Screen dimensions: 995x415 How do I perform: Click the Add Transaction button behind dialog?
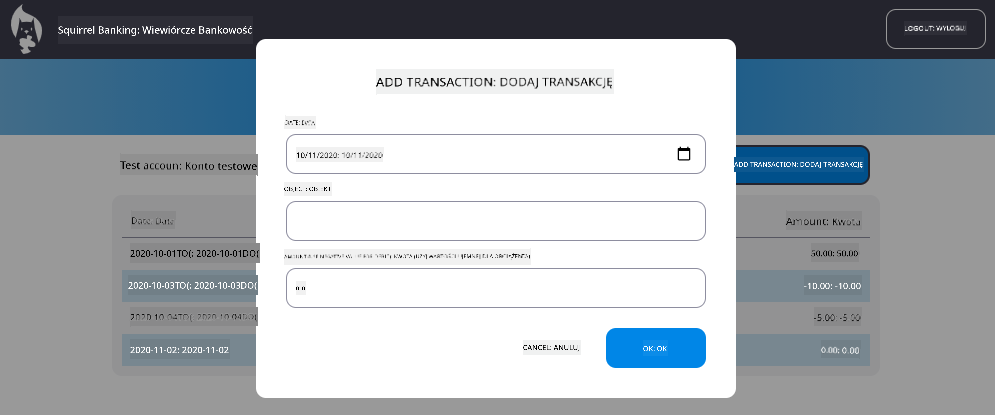point(802,164)
